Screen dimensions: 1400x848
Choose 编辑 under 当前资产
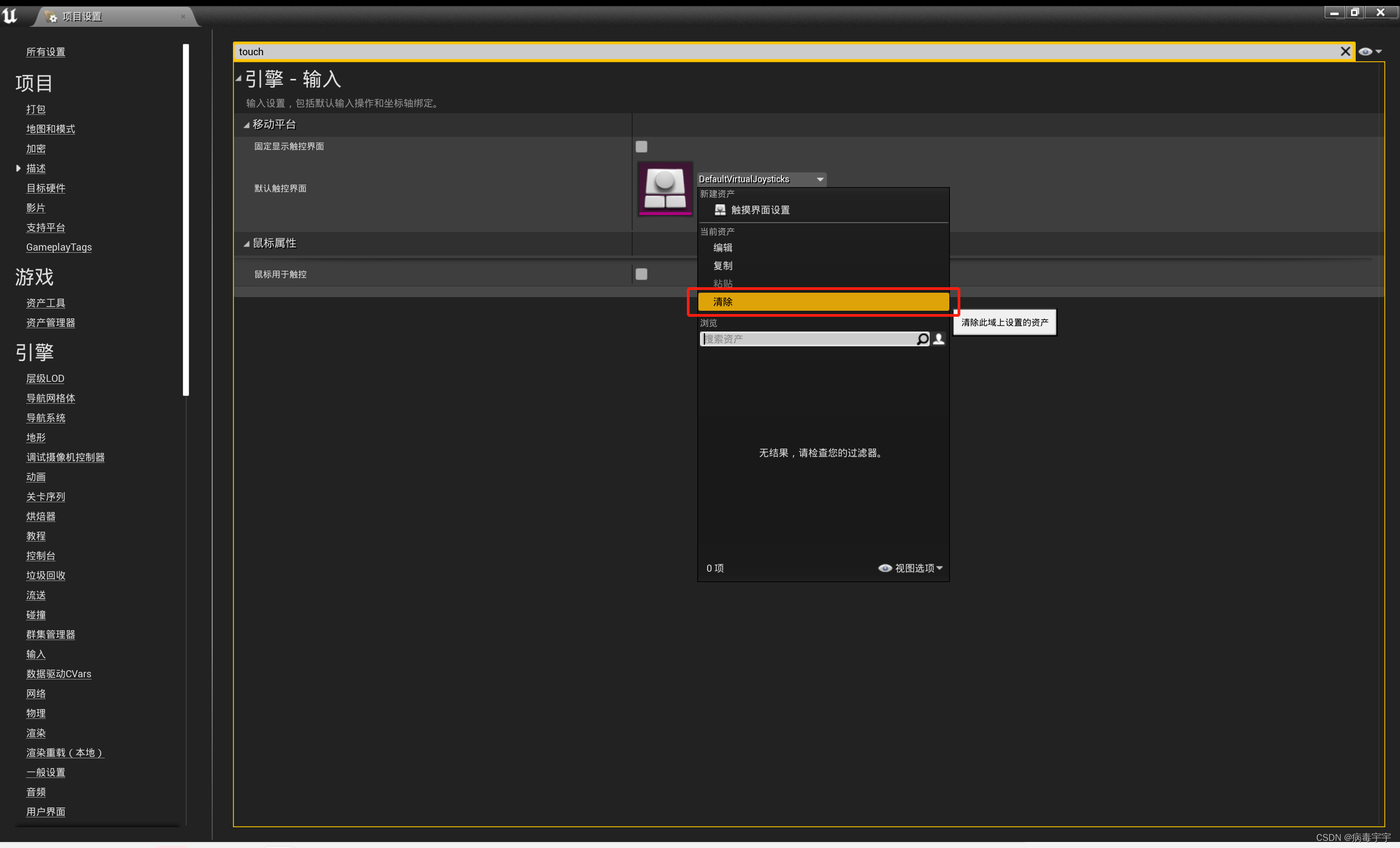coord(723,248)
